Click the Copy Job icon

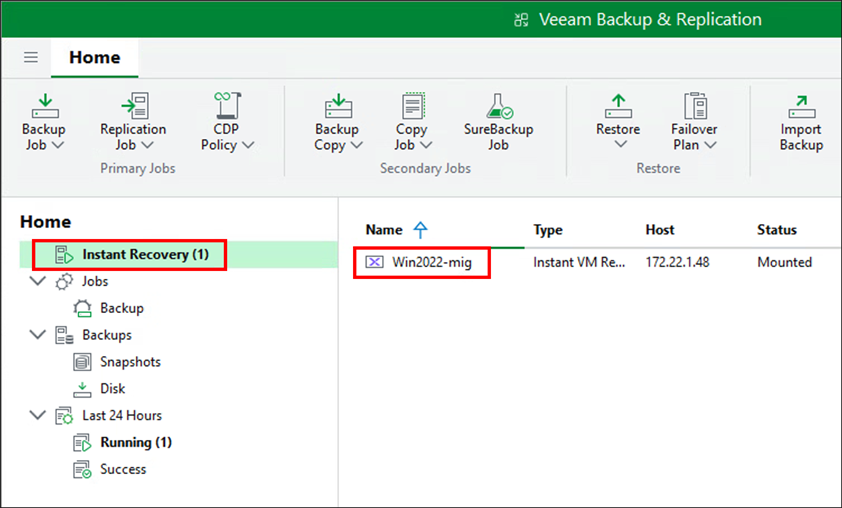point(413,106)
